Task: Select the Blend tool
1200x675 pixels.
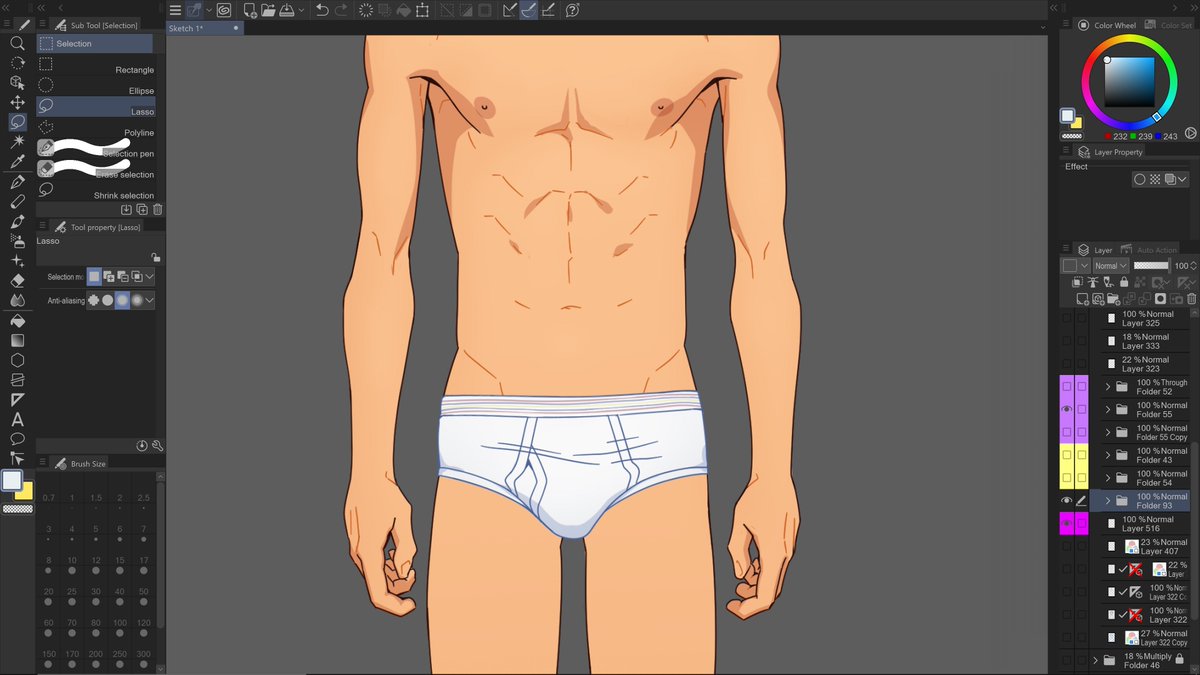Action: [17, 300]
